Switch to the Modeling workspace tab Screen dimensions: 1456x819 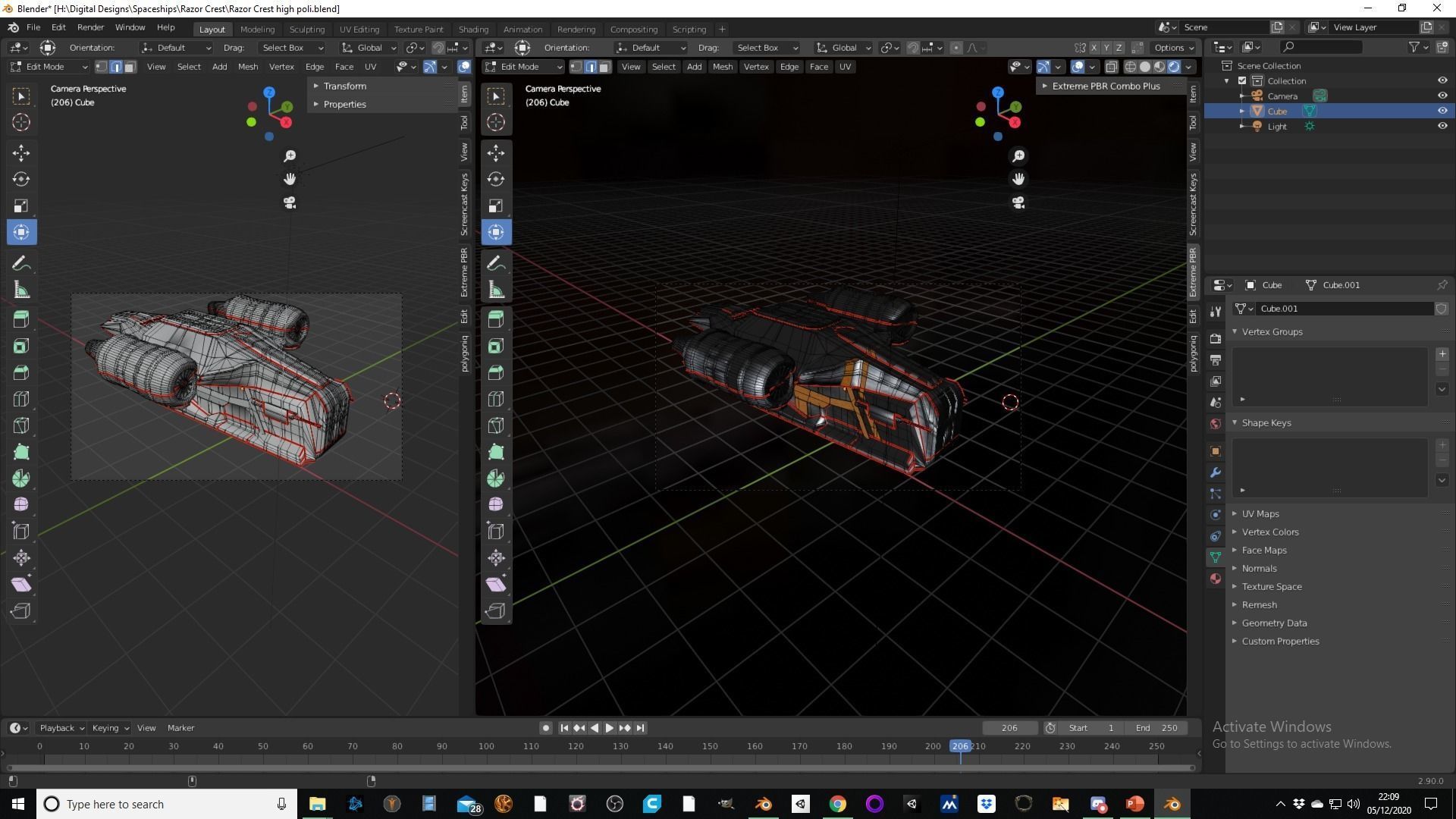tap(257, 29)
